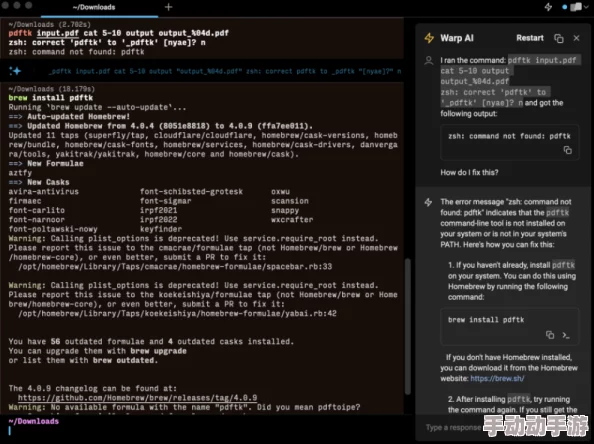Click the Warp AI lightning logo in panel header

[429, 38]
